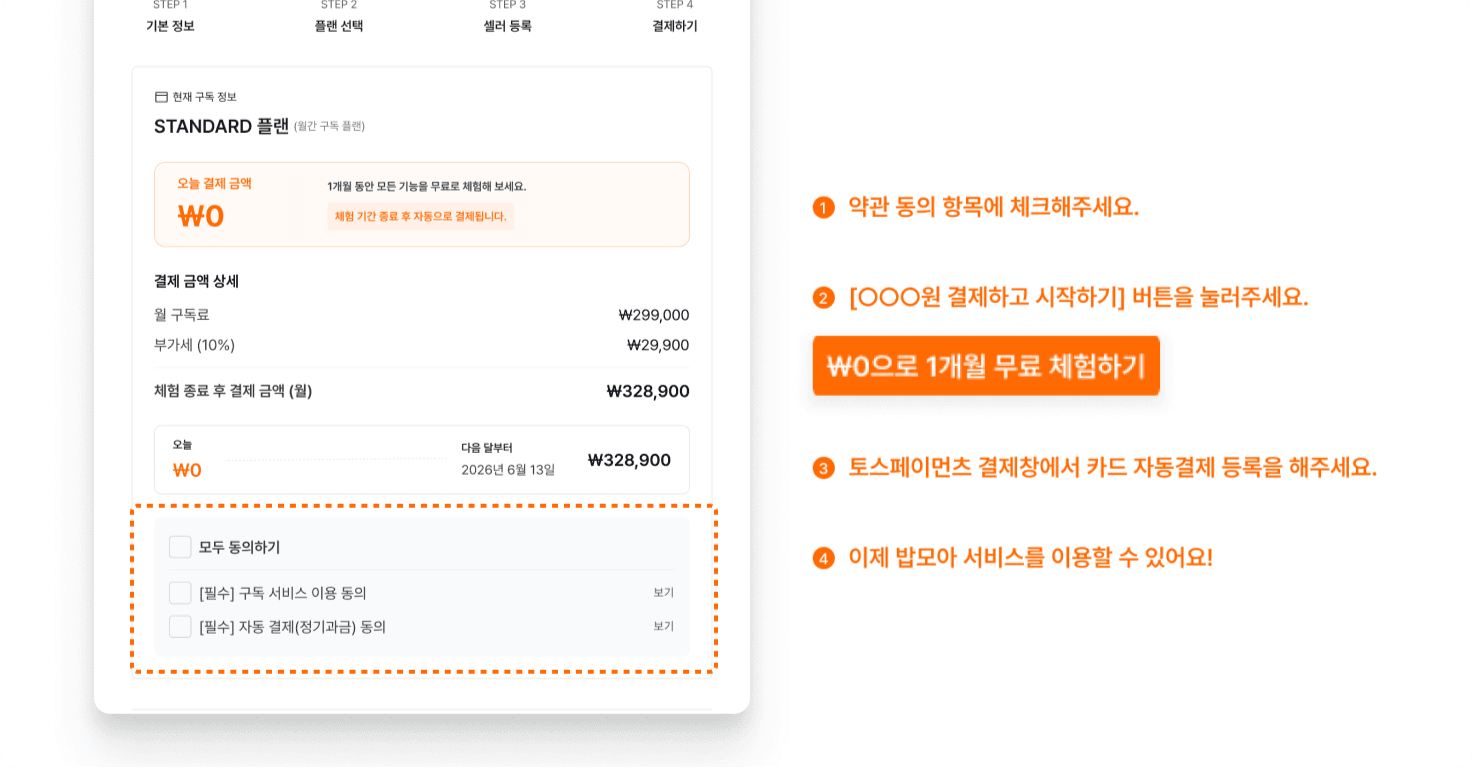Click 1개월 동안 모든 기능을 무료로 text

pos(427,186)
